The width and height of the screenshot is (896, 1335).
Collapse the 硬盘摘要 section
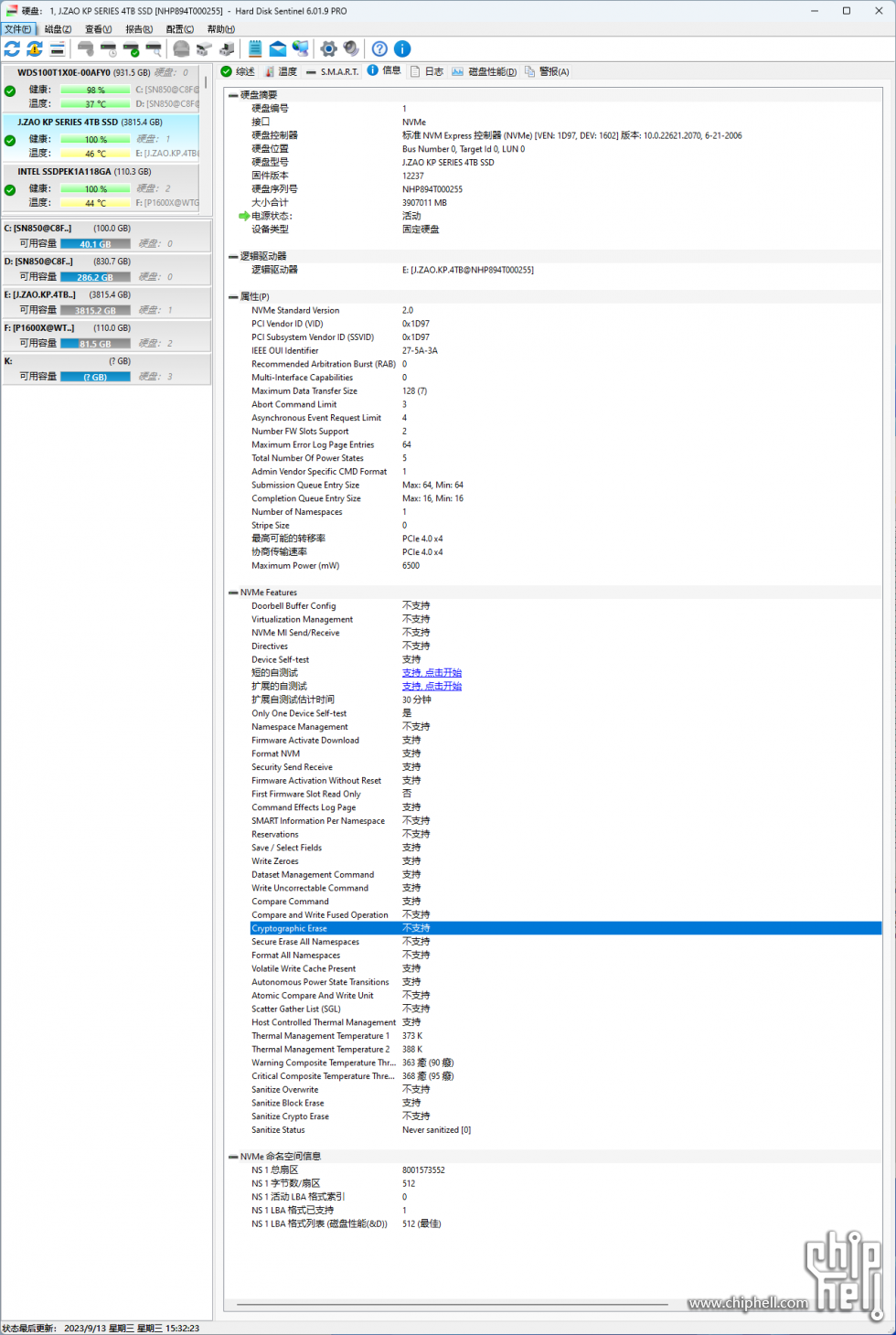[233, 95]
